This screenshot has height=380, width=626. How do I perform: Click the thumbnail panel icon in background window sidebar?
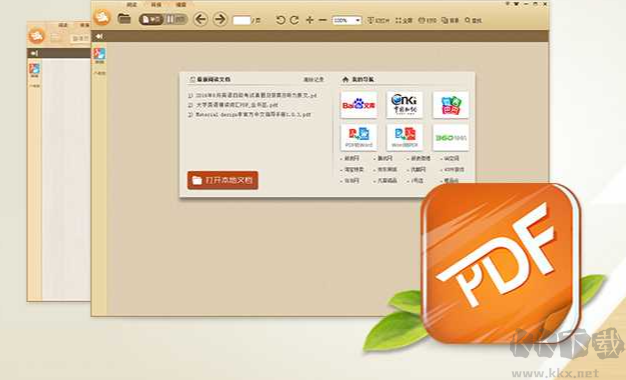tap(34, 70)
